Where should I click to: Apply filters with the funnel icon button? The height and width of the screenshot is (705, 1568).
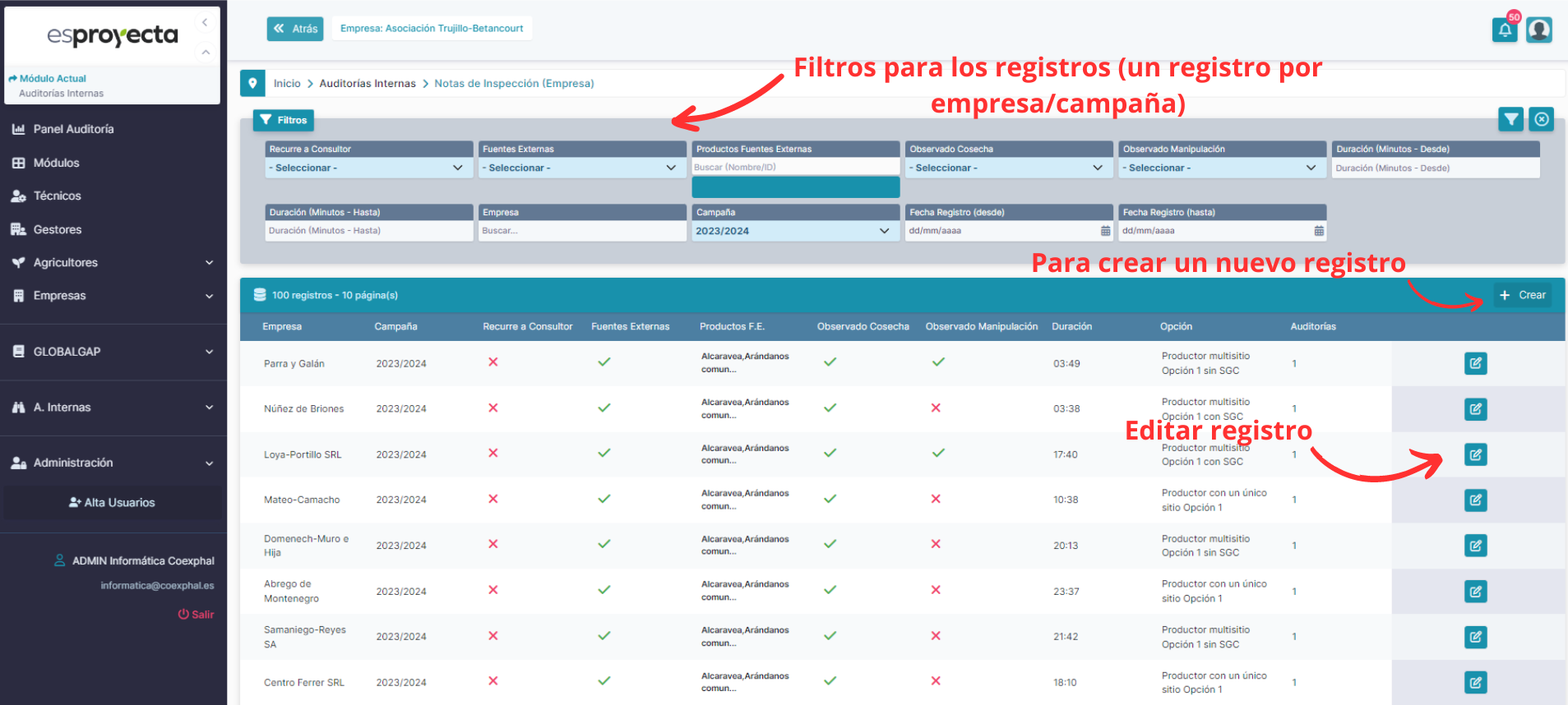click(1511, 119)
